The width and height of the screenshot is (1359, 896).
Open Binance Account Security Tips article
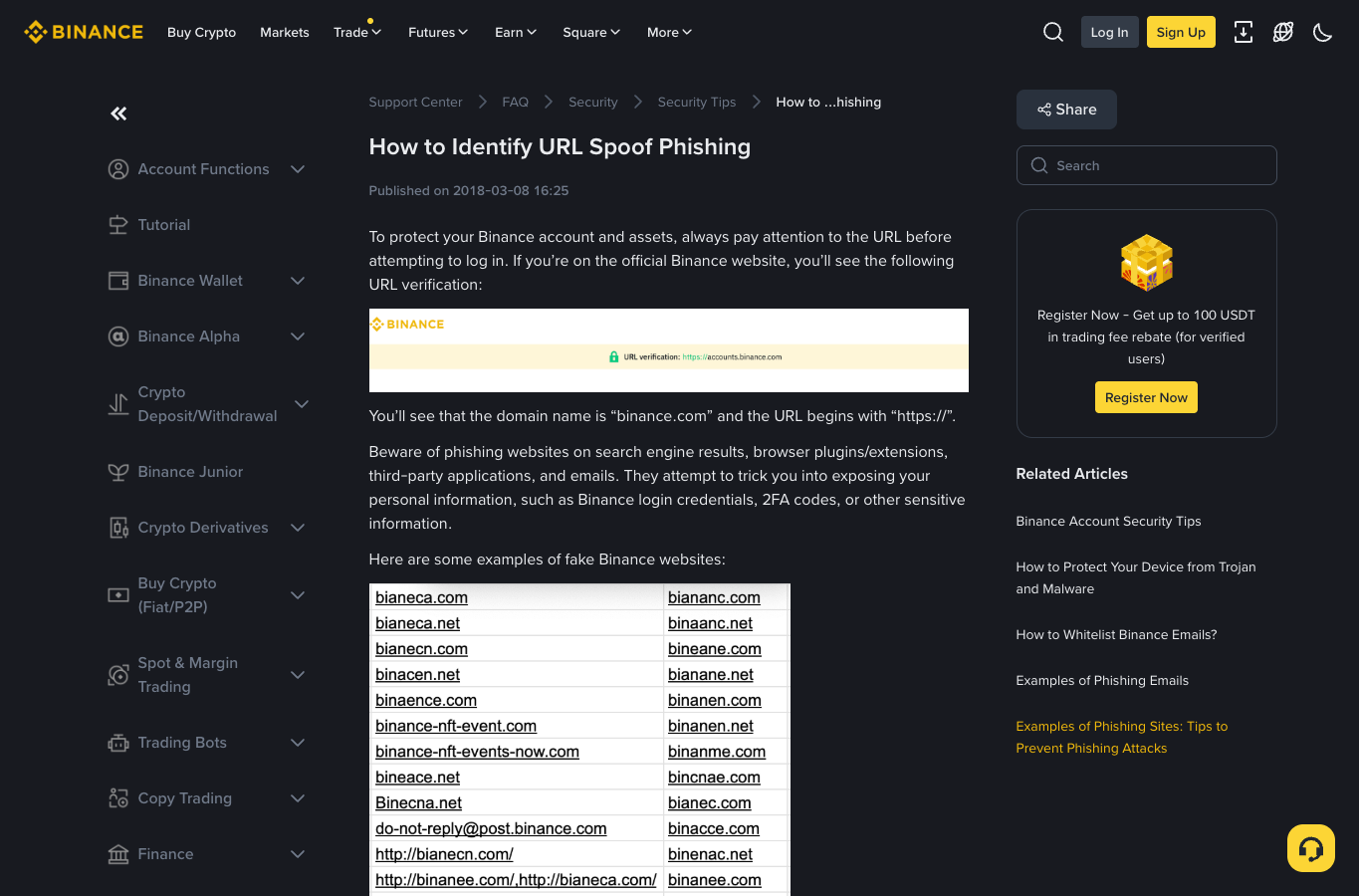click(1109, 521)
